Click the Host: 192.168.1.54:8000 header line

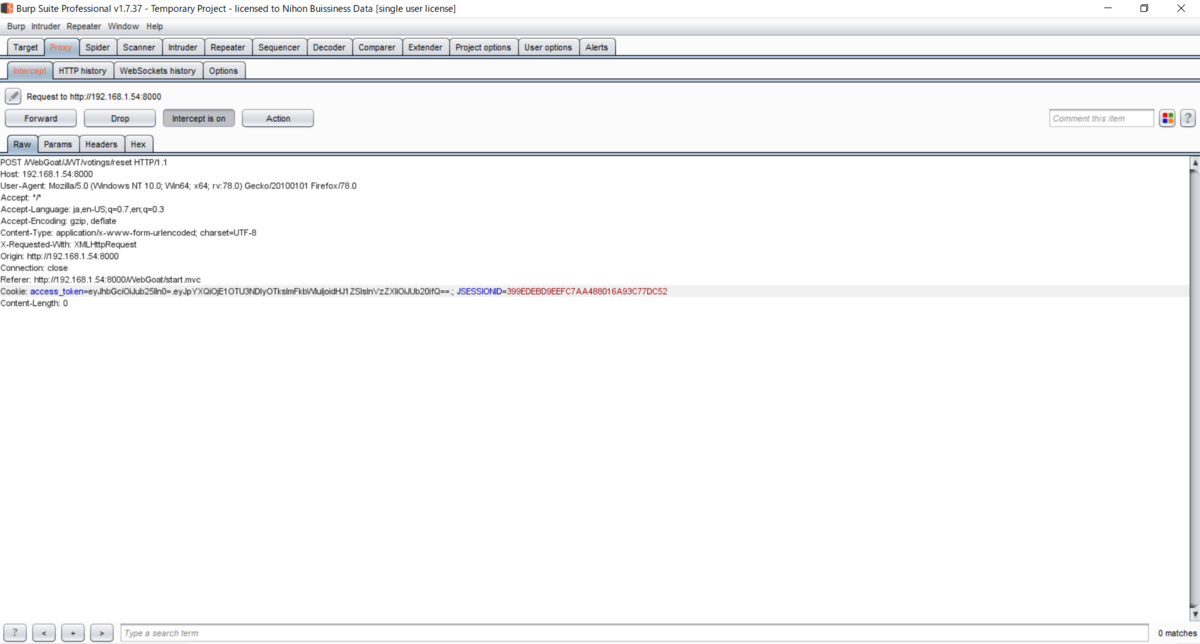pos(46,174)
